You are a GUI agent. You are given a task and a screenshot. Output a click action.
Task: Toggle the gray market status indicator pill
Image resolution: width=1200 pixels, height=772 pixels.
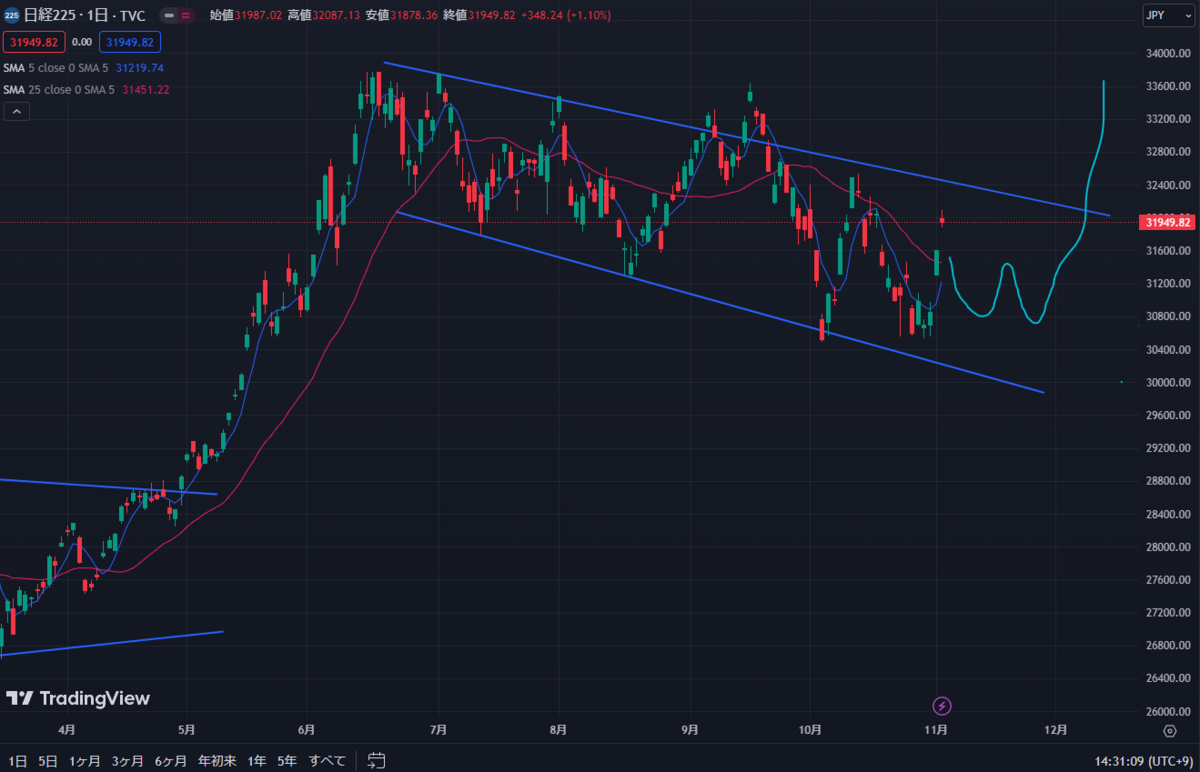pos(171,16)
